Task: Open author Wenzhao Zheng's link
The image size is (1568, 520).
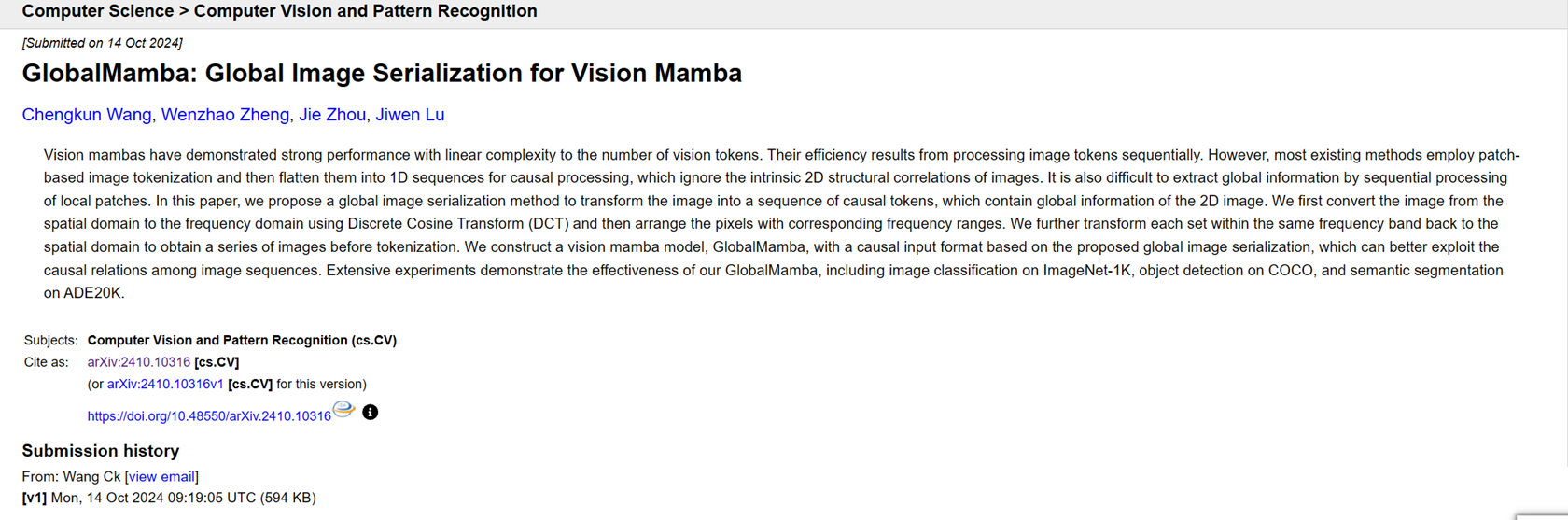Action: [225, 115]
